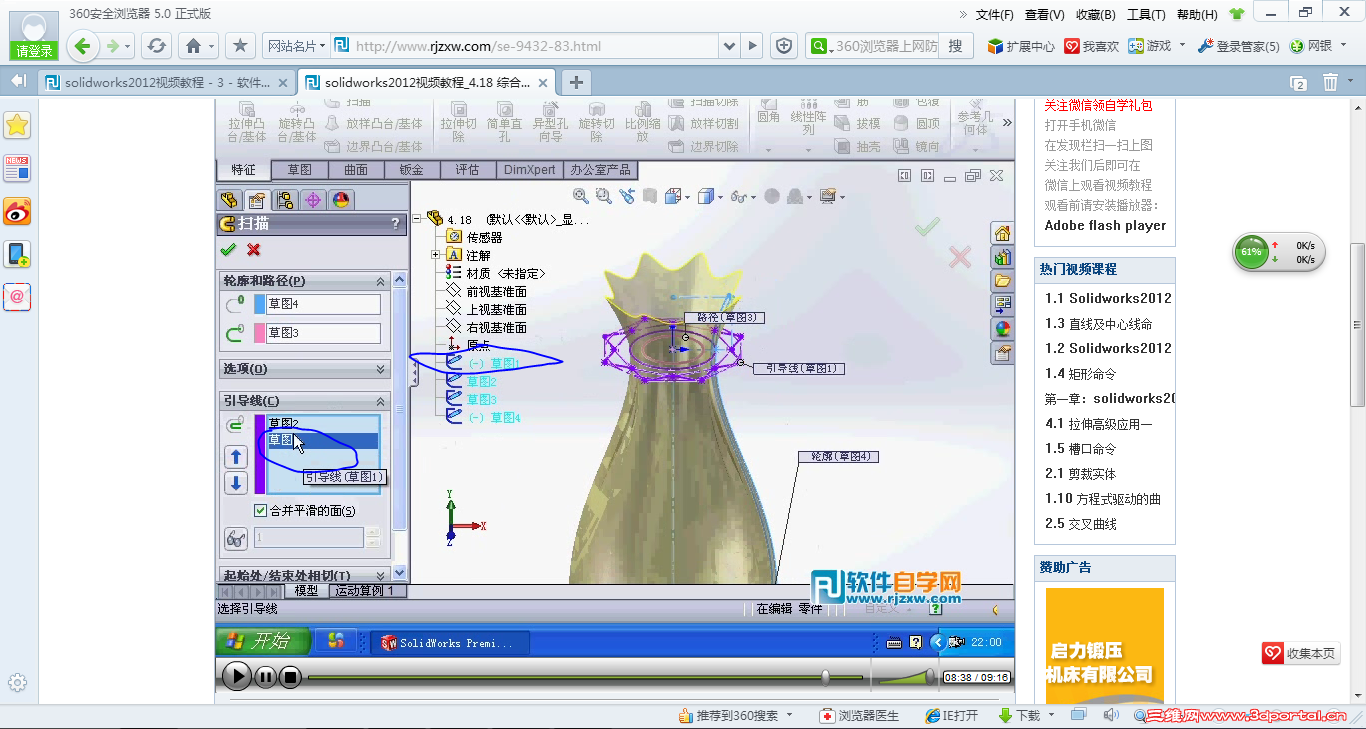Open the 2.1 剪裁实体 course link
Image resolution: width=1366 pixels, height=729 pixels.
coord(1080,474)
